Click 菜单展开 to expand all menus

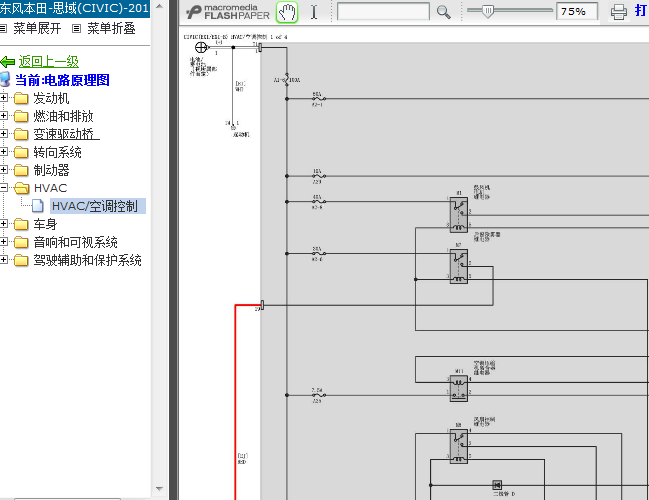pyautogui.click(x=37, y=28)
